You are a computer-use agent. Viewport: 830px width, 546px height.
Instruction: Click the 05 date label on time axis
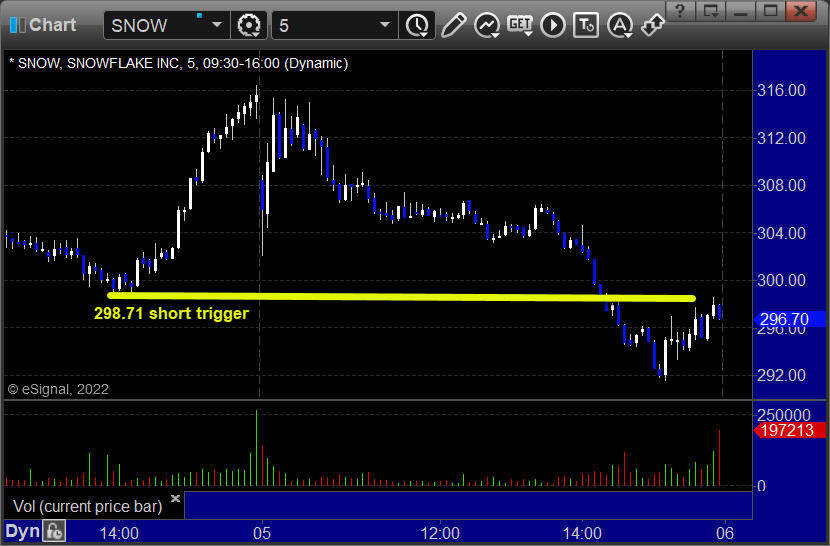262,533
